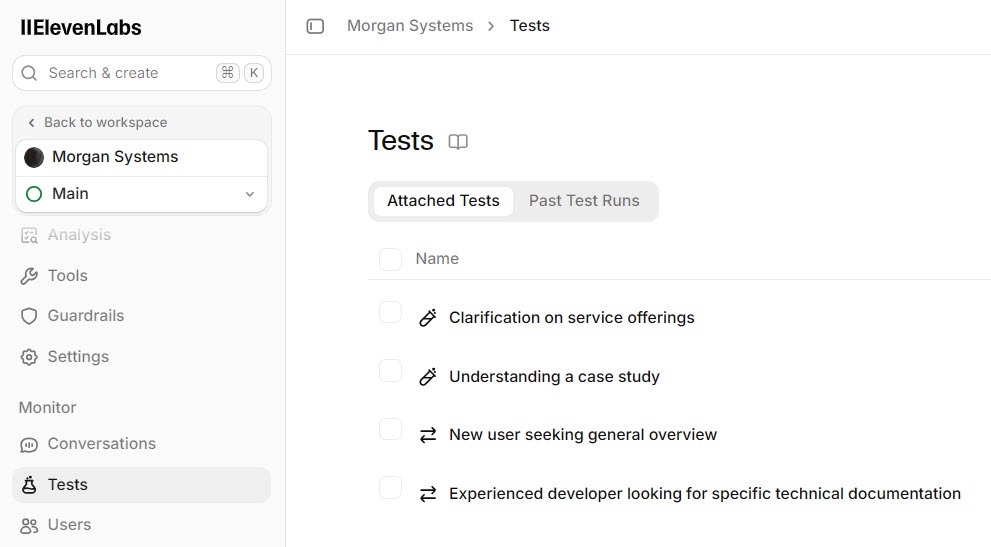Click the Guardrails shield icon
991x547 pixels.
pos(29,316)
